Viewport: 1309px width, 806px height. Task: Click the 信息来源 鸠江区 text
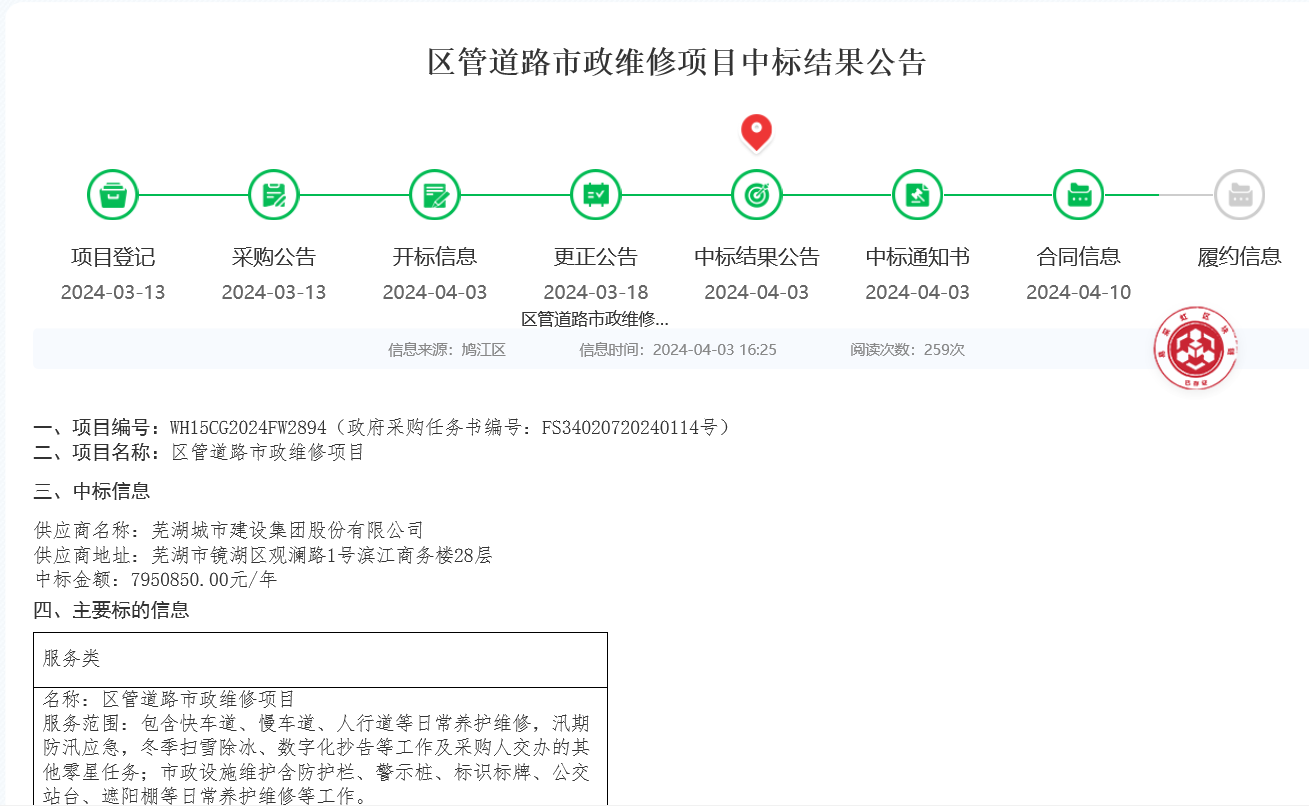[447, 350]
